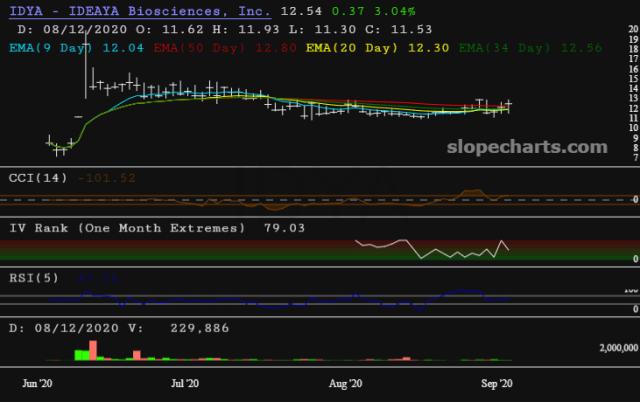
Task: Click the Sep '20 time axis label
Action: pos(497,383)
